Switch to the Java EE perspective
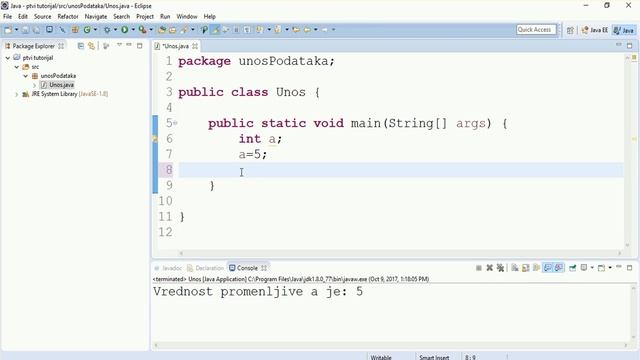This screenshot has width=640, height=360. click(595, 30)
